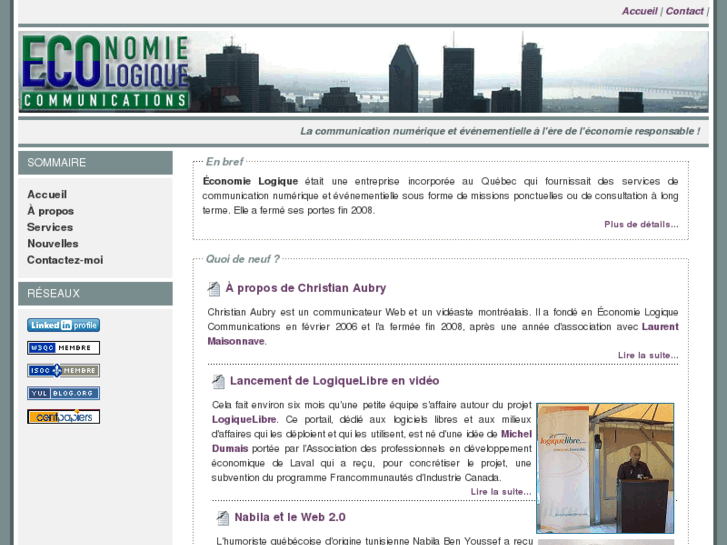This screenshot has height=545, width=727.
Task: Open Contact link in top-right header
Action: [684, 11]
